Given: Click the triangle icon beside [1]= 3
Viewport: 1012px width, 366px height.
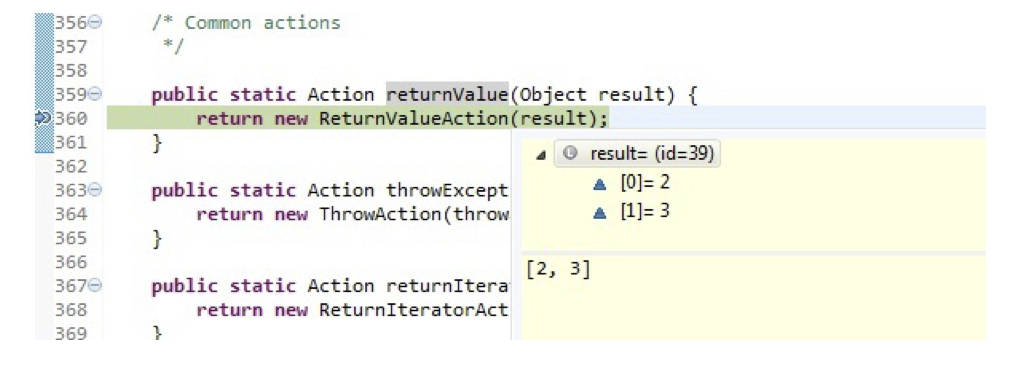Looking at the screenshot, I should click(599, 212).
